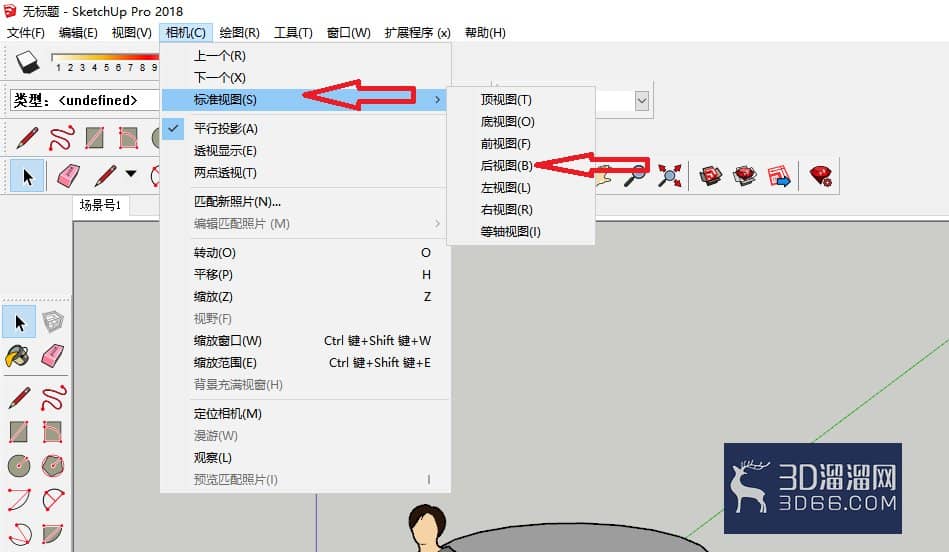Screen dimensions: 949x552
Task: Open the 绘图(R) Draw menu
Action: coord(240,33)
